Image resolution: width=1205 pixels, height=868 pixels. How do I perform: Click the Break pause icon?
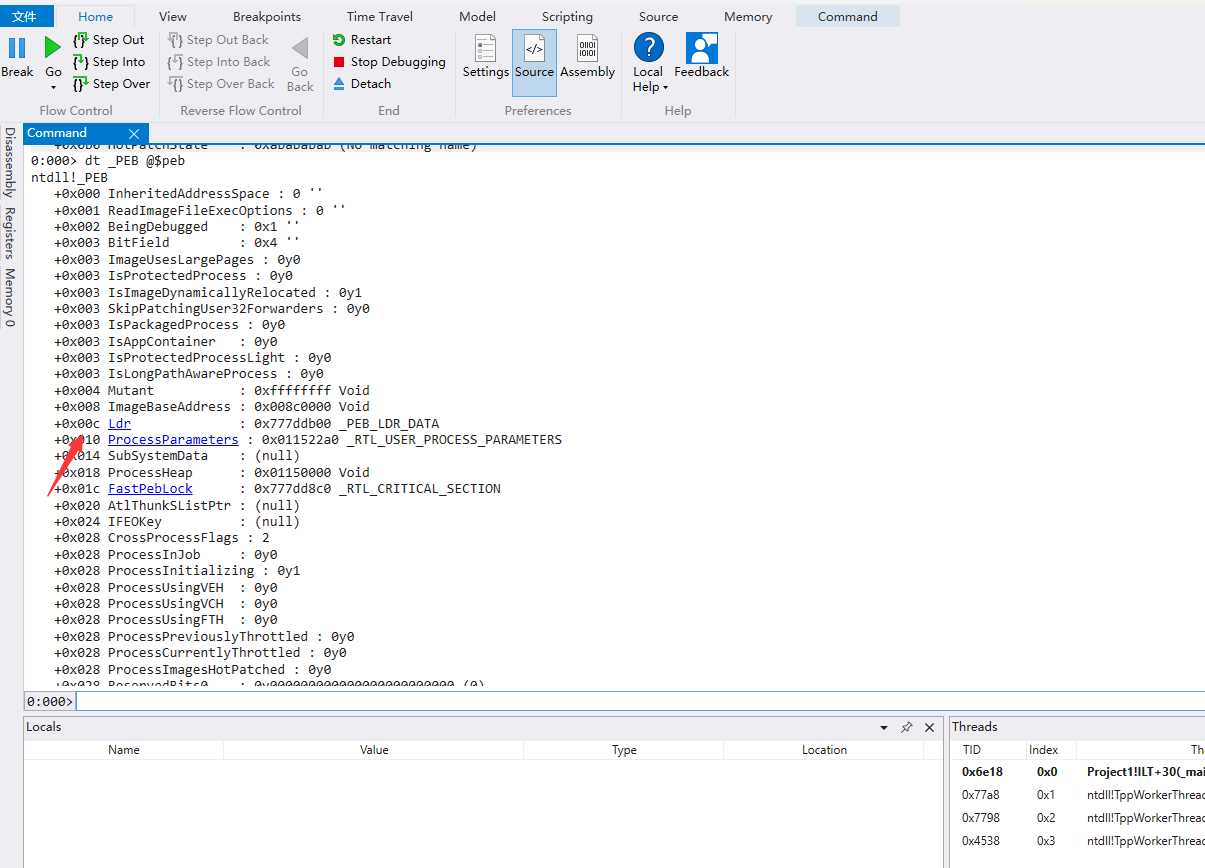tap(17, 48)
